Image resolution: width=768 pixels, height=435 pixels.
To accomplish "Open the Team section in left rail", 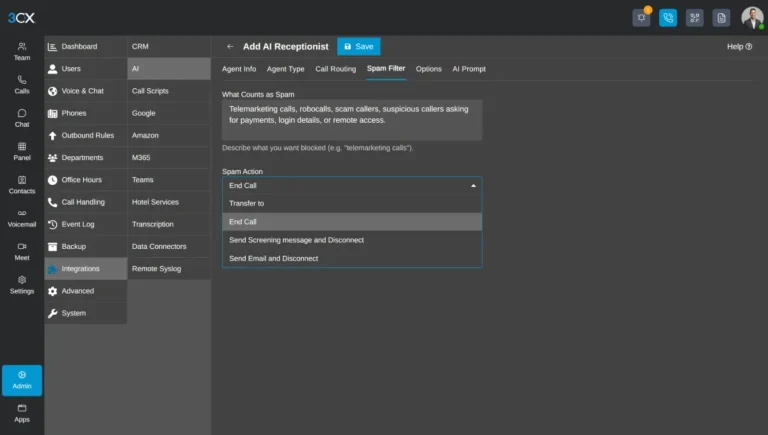I will (22, 51).
